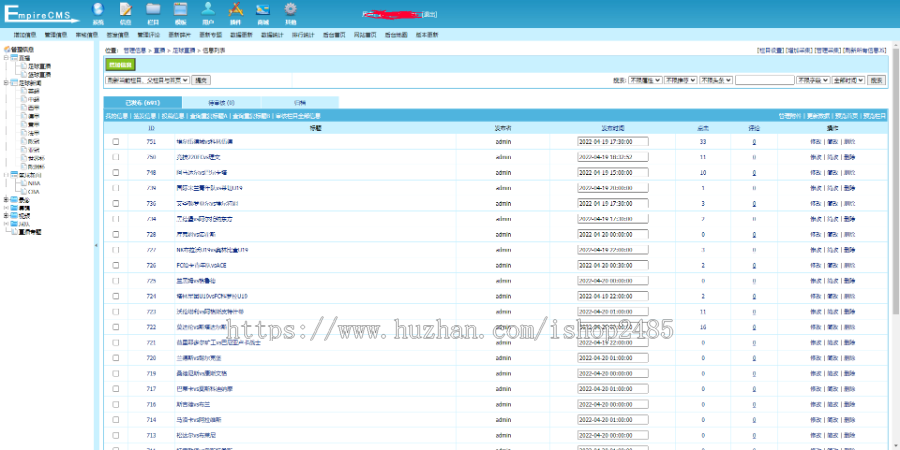Viewport: 900px width, 450px height.
Task: Open the 商城 card icon in header
Action: coord(263,9)
